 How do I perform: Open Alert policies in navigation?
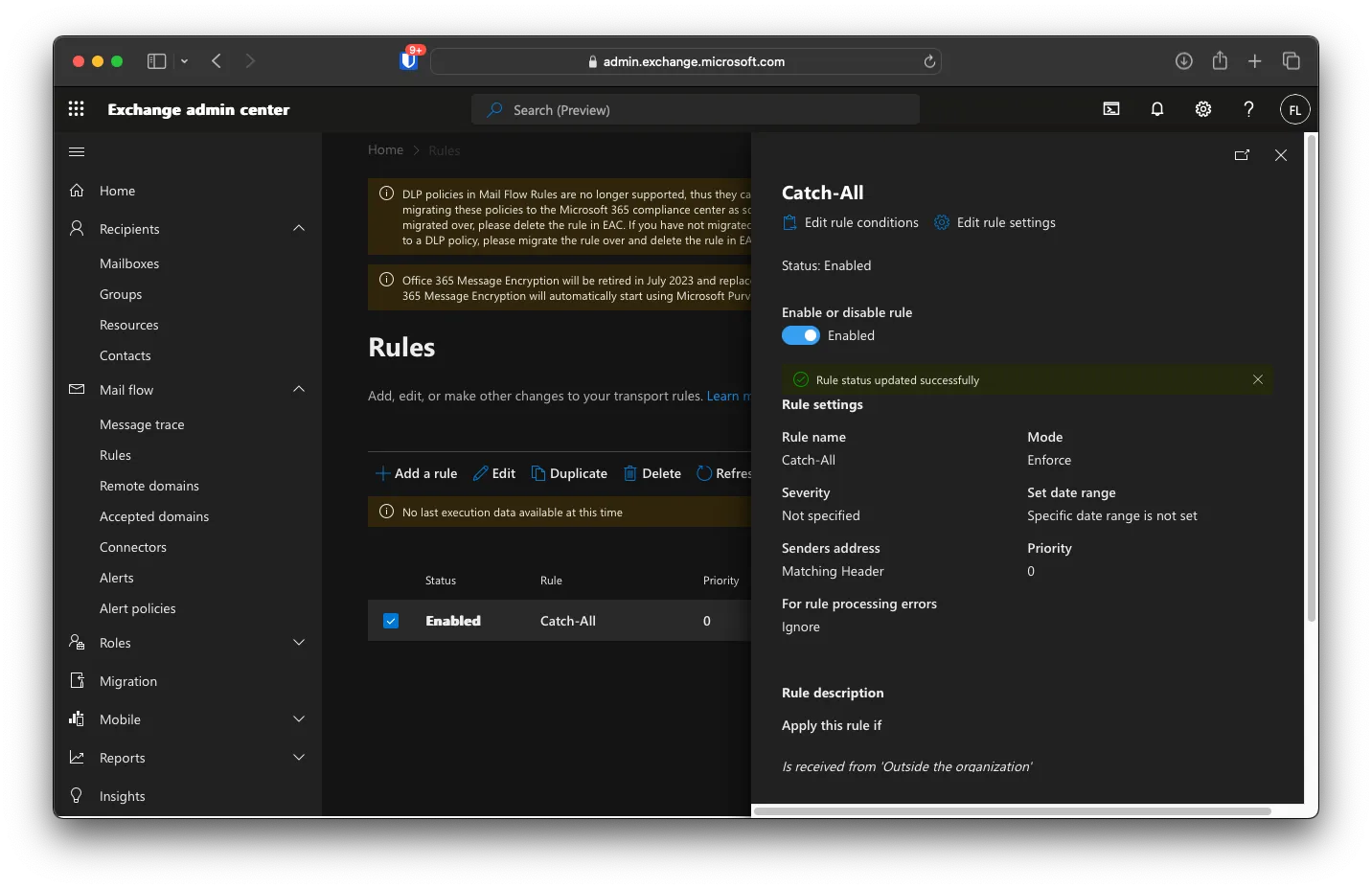tap(138, 608)
